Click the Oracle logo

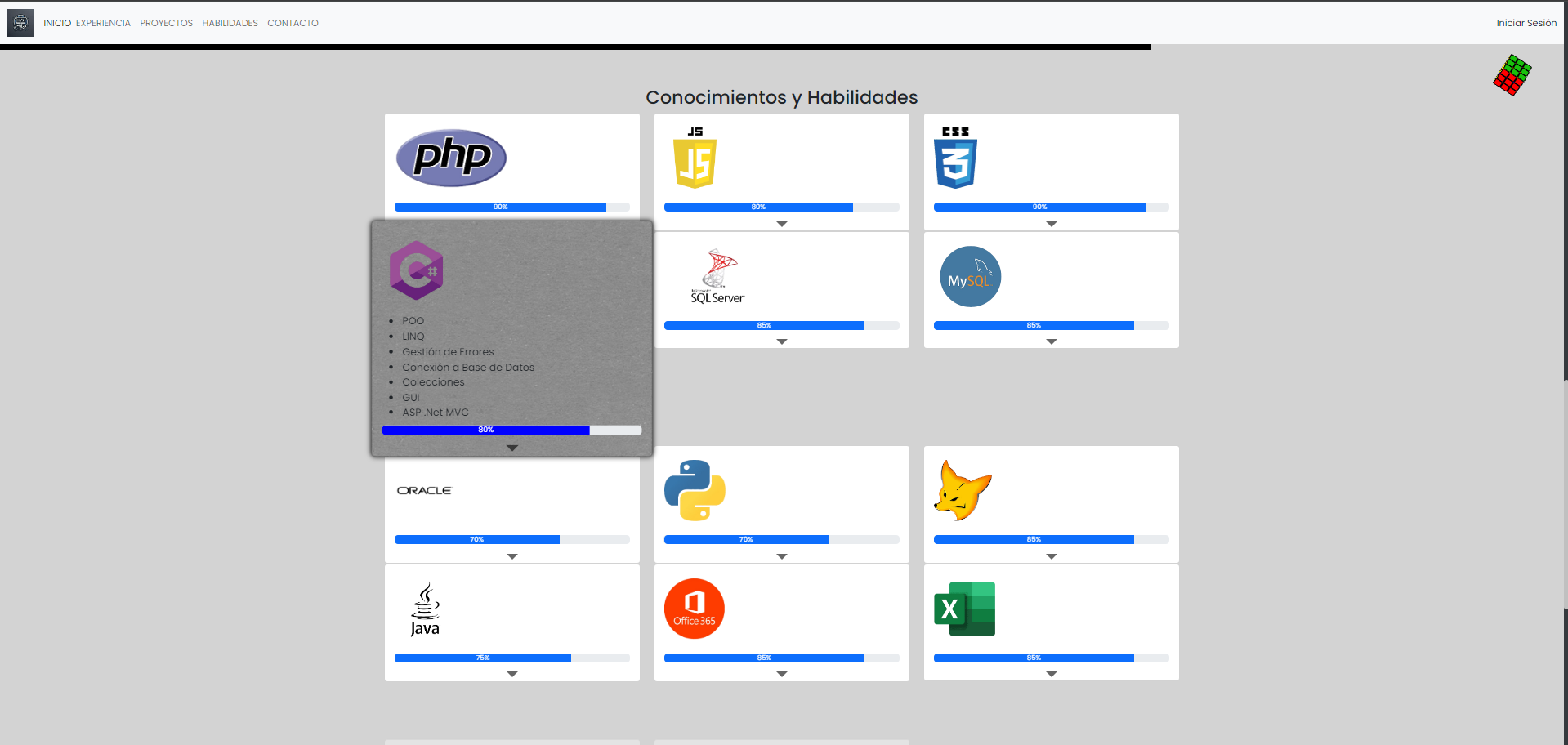425,490
